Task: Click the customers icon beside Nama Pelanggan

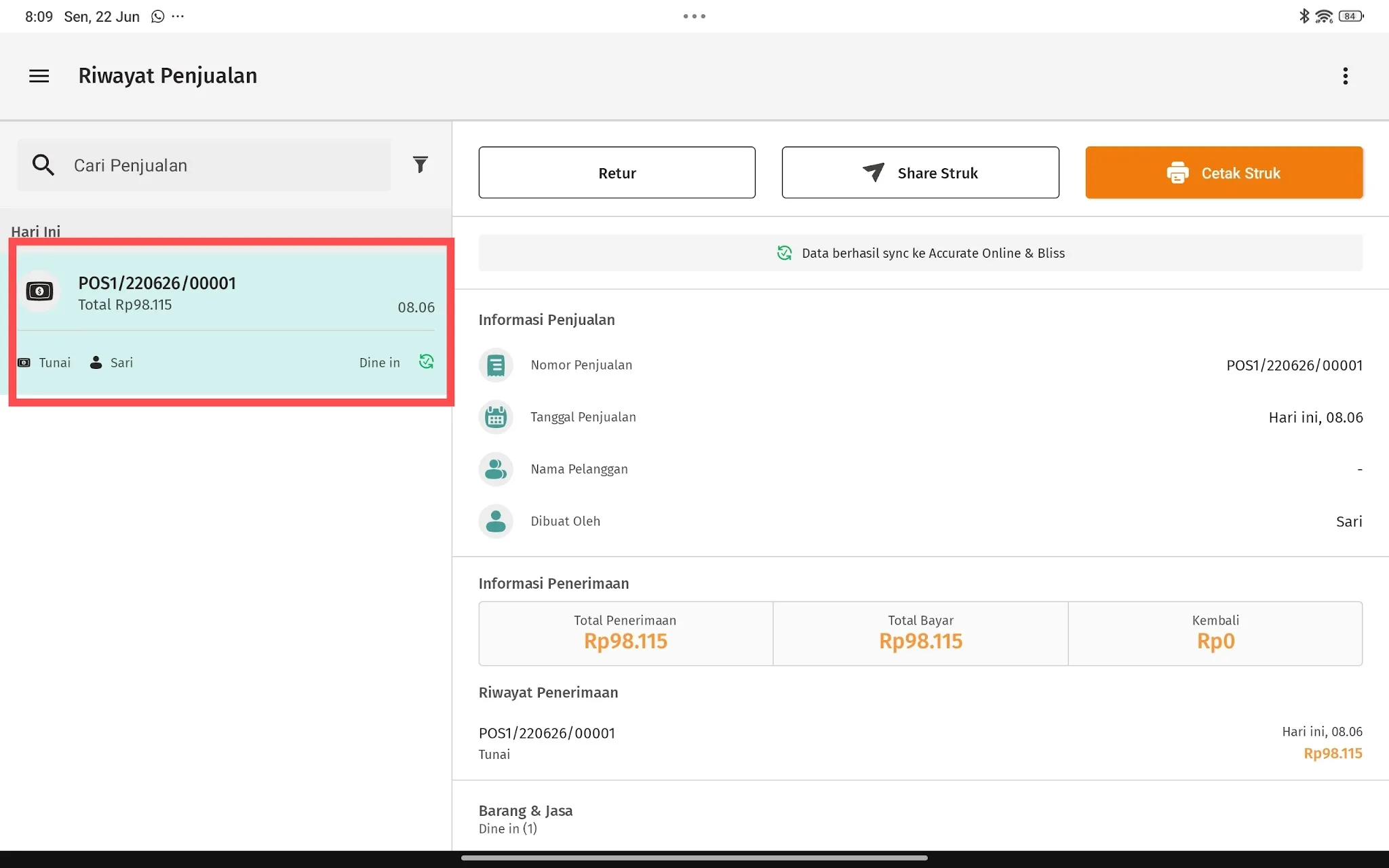Action: (x=496, y=469)
